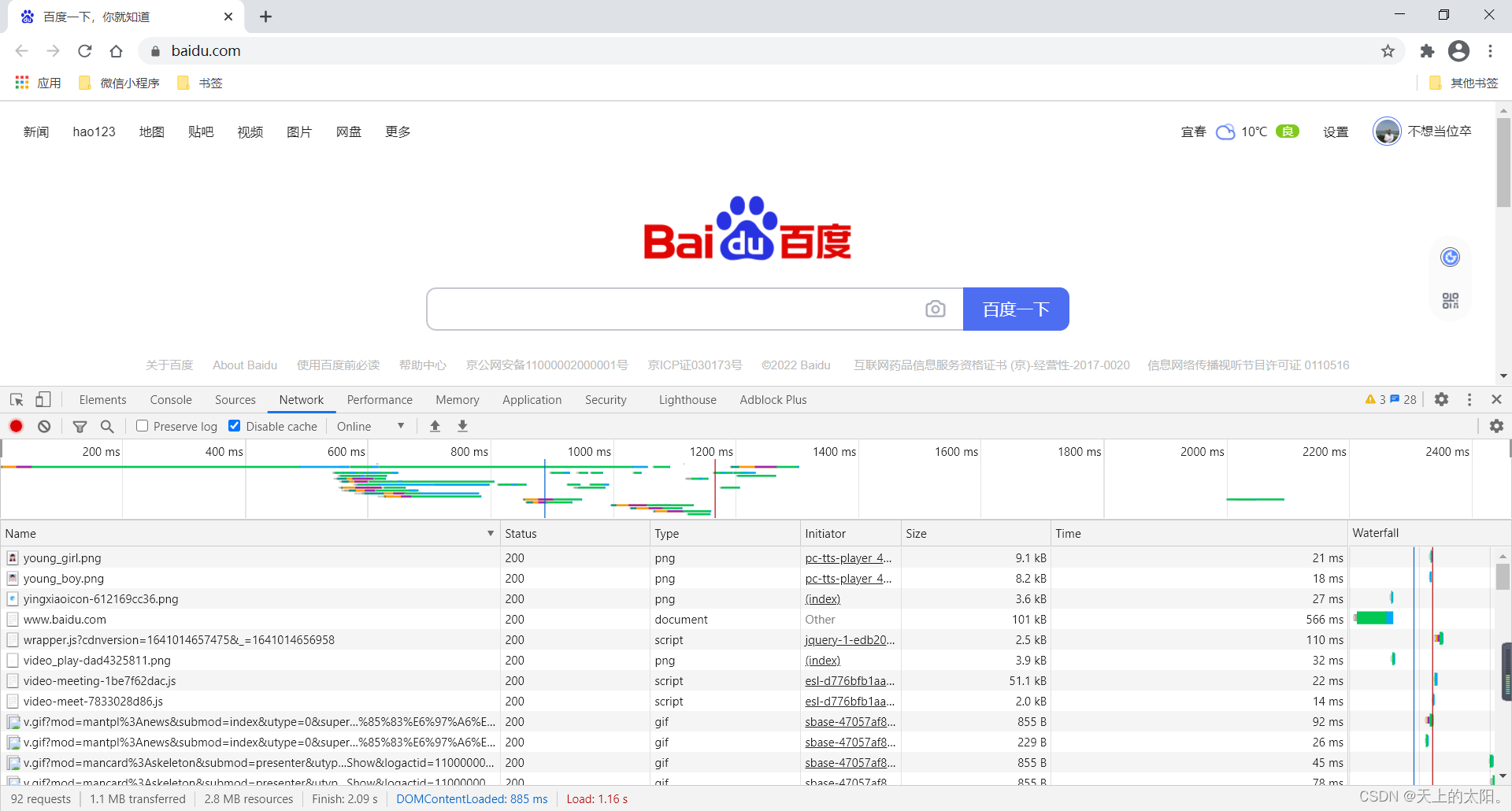
Task: Open DevTools settings gear icon
Action: click(1441, 399)
